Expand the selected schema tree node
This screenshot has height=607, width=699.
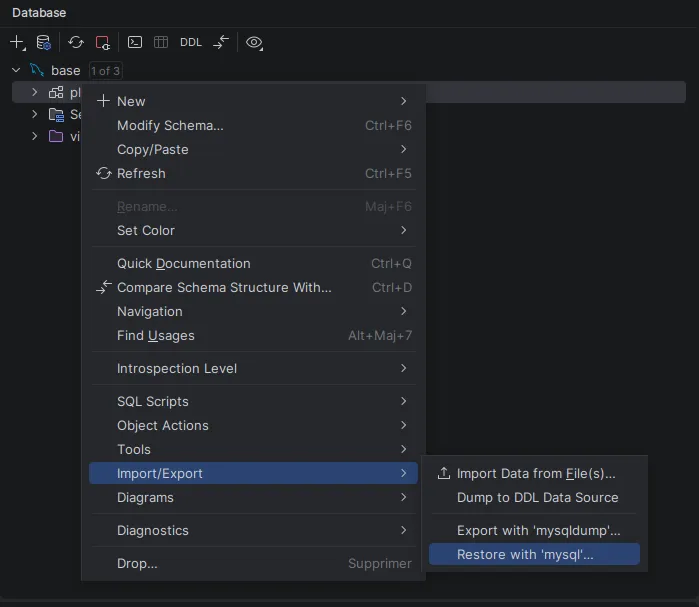point(35,92)
